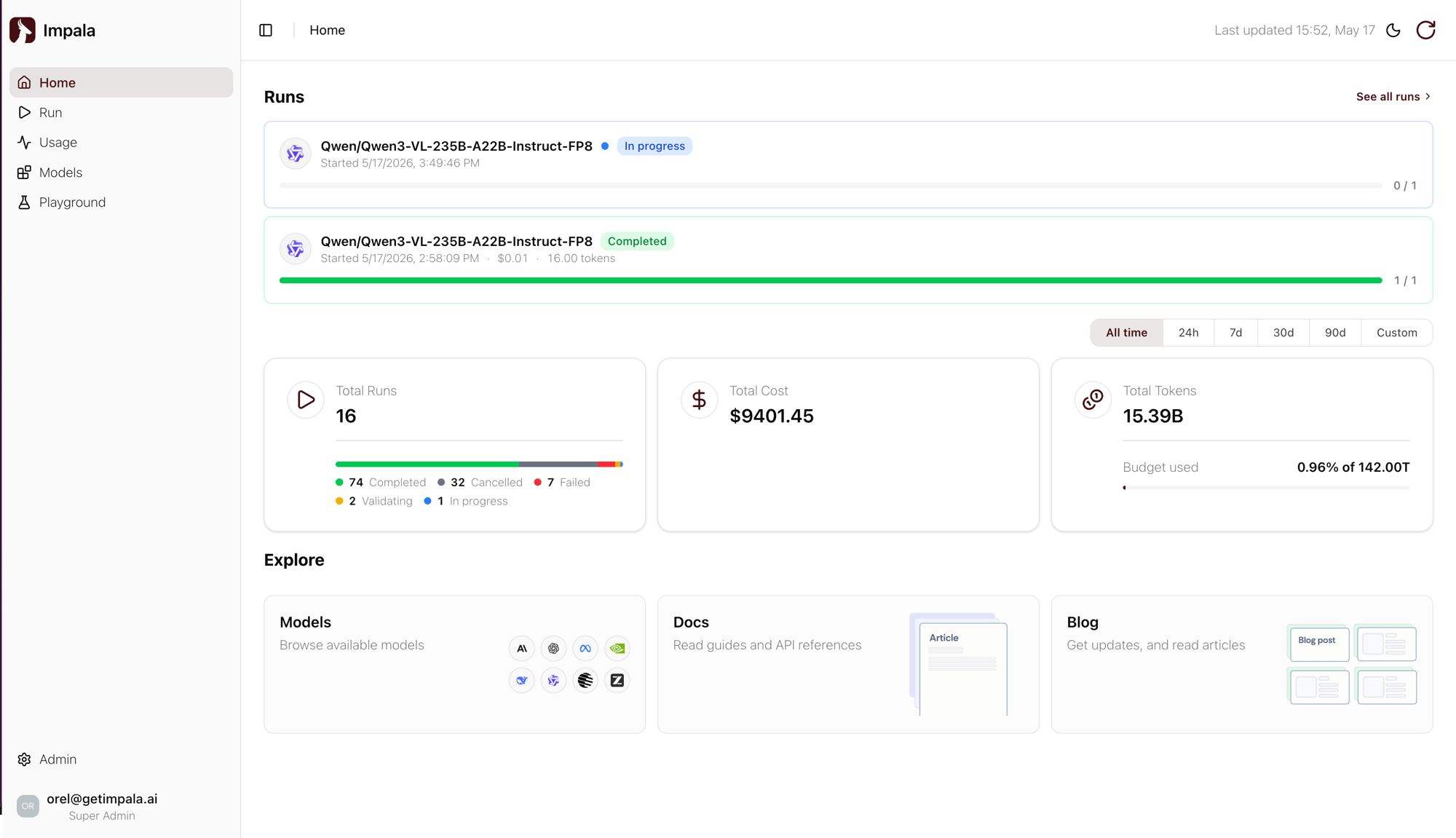Click Last updated 15:52, May 17 text
This screenshot has height=838, width=1456.
(1294, 30)
